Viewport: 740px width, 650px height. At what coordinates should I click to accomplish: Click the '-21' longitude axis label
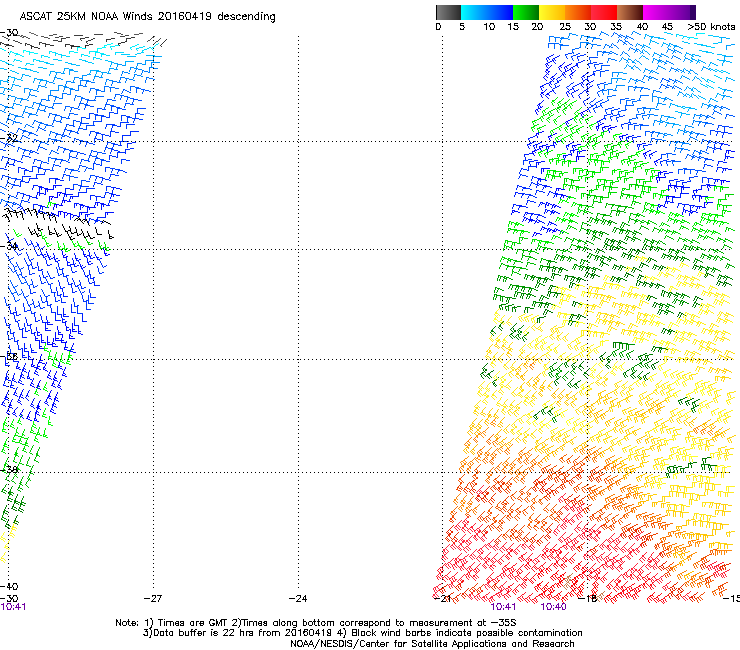point(442,599)
